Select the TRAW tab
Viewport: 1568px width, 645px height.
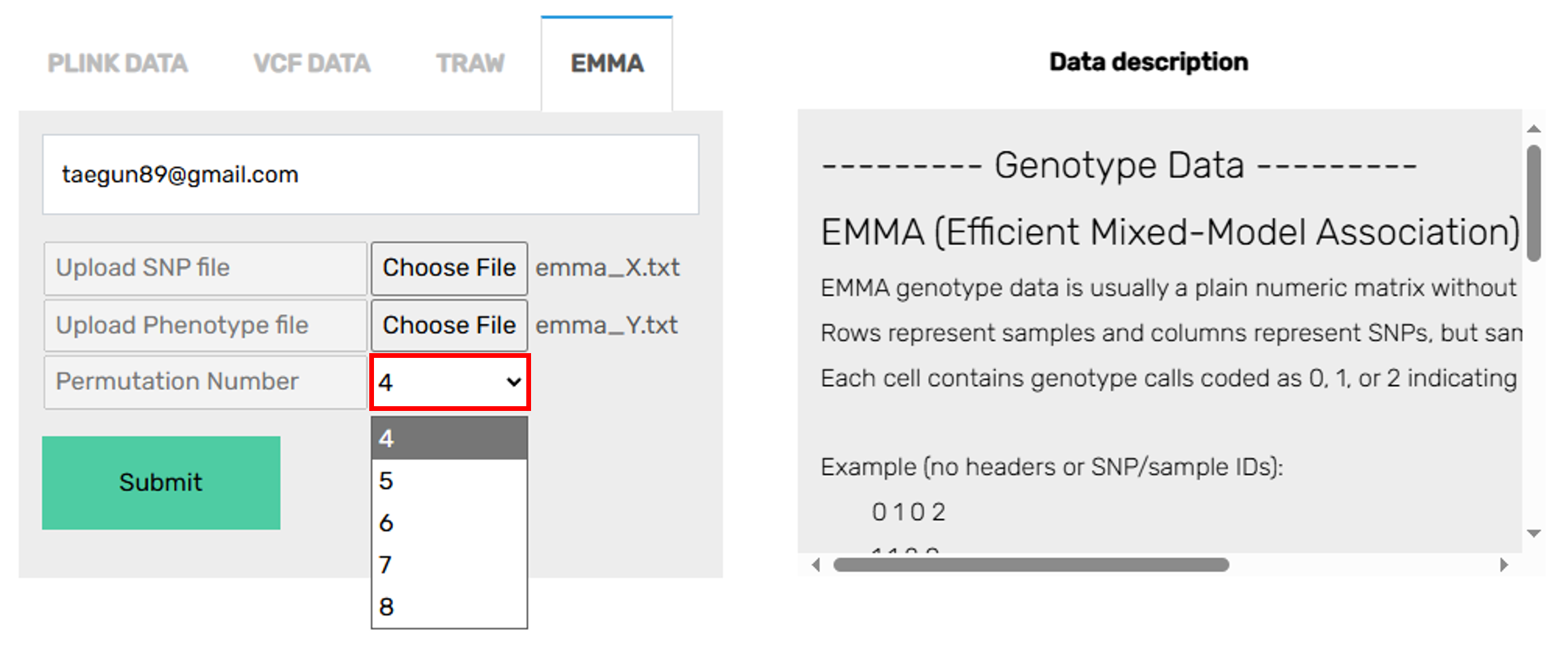point(470,64)
